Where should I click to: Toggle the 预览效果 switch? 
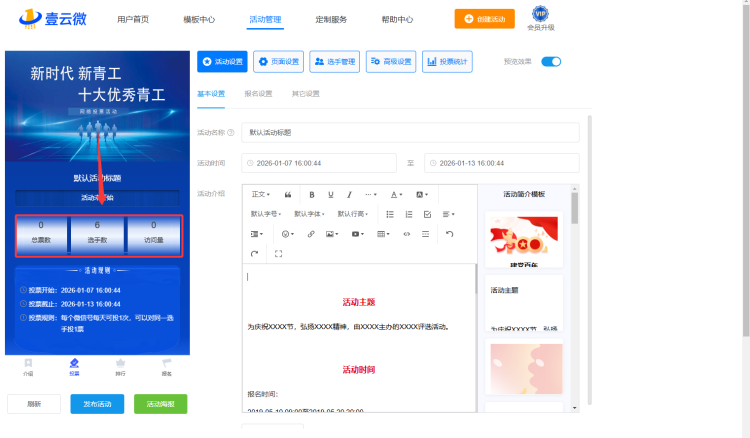coord(551,62)
